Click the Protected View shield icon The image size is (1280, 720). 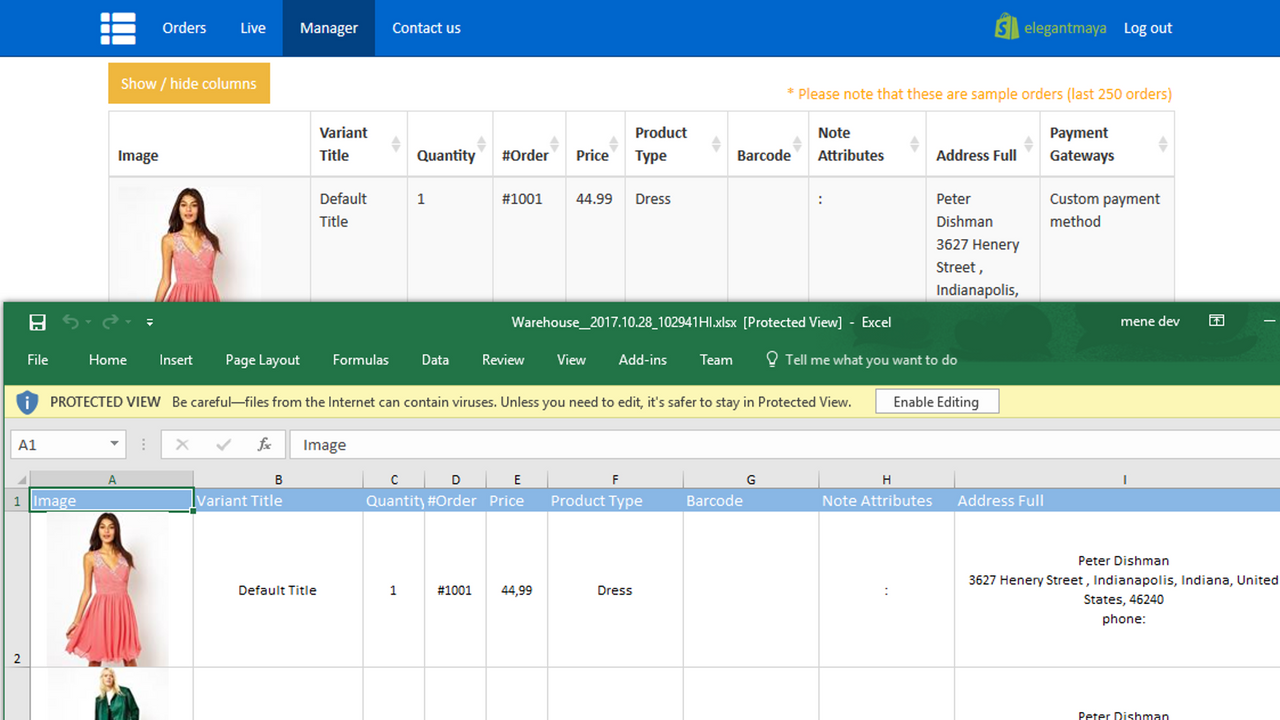coord(27,402)
